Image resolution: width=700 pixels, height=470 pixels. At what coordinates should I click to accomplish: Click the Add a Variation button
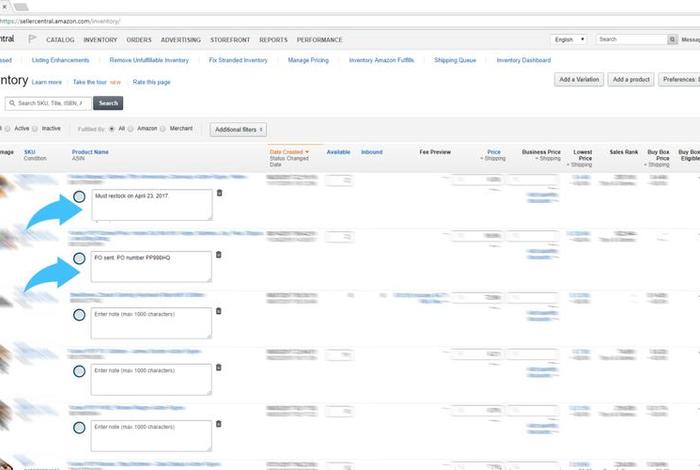pos(579,79)
